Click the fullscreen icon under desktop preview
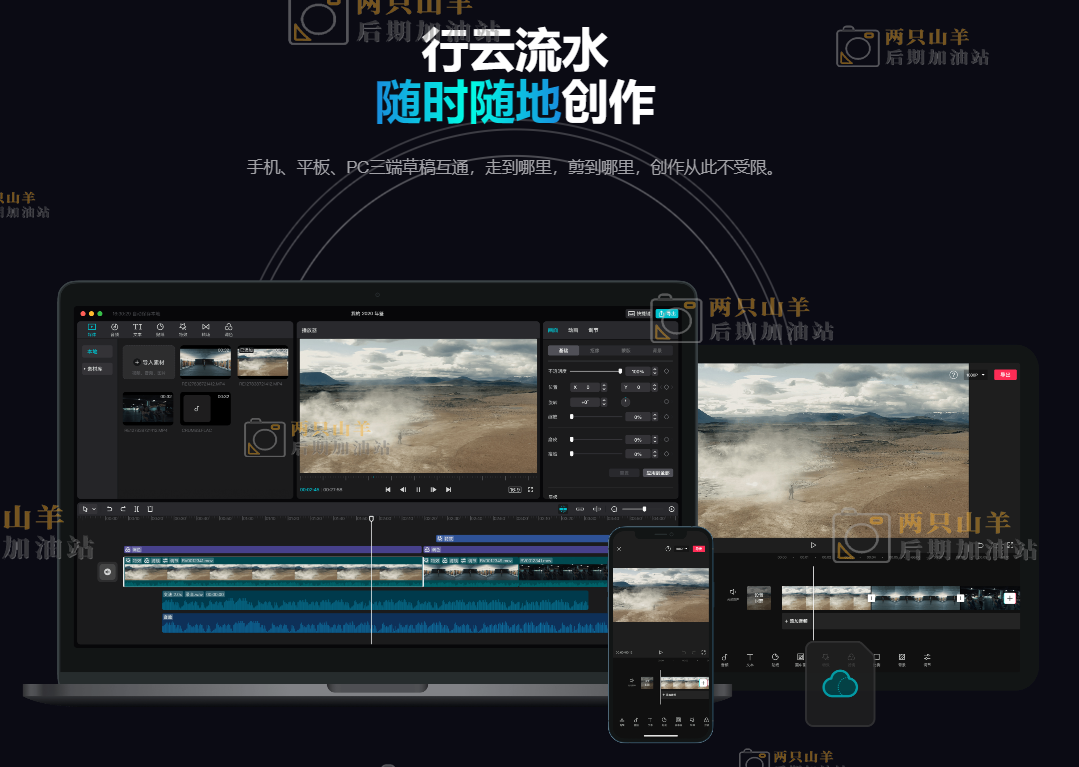This screenshot has width=1079, height=767. coord(530,490)
